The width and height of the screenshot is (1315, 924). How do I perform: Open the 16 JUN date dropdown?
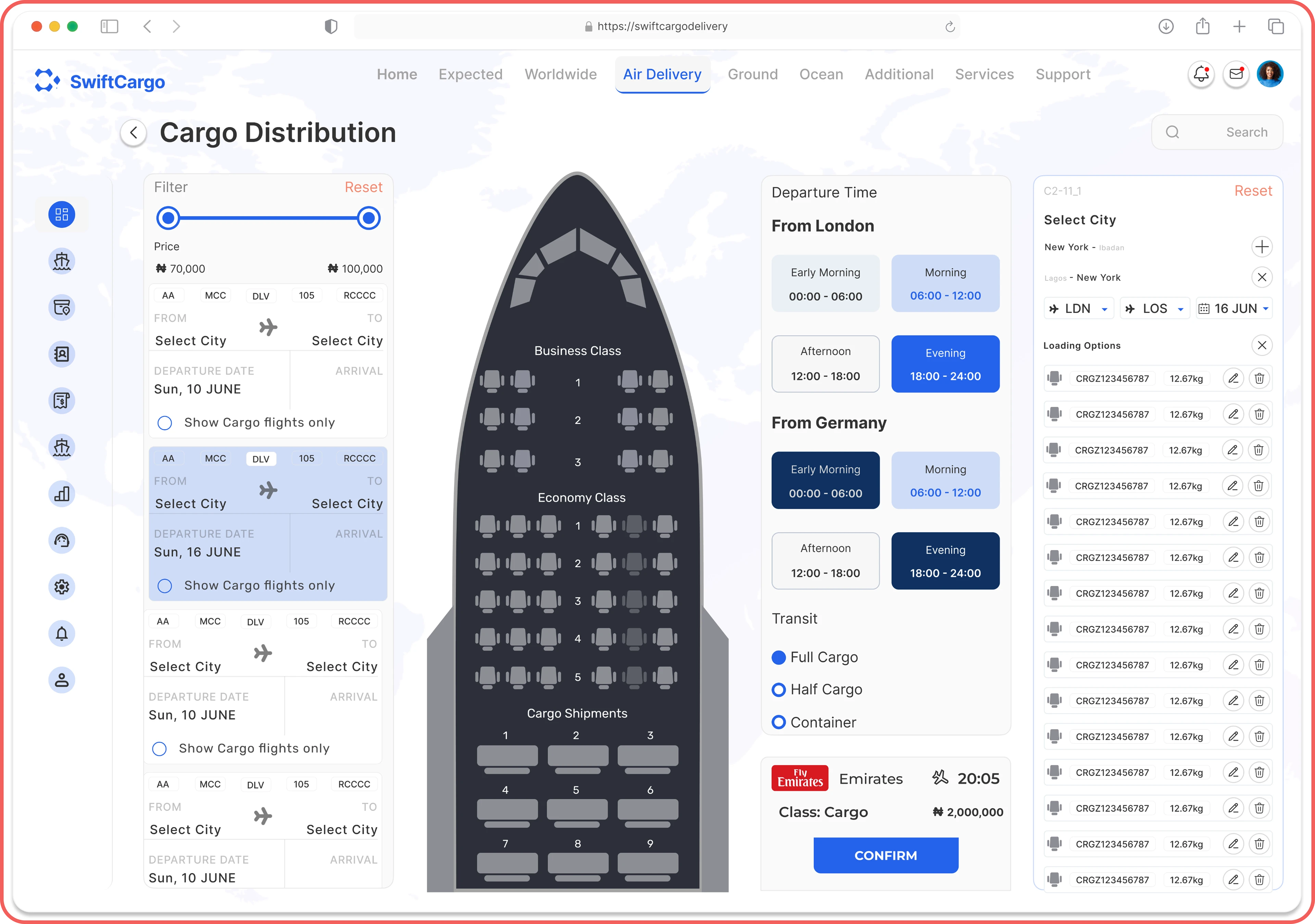[1234, 309]
